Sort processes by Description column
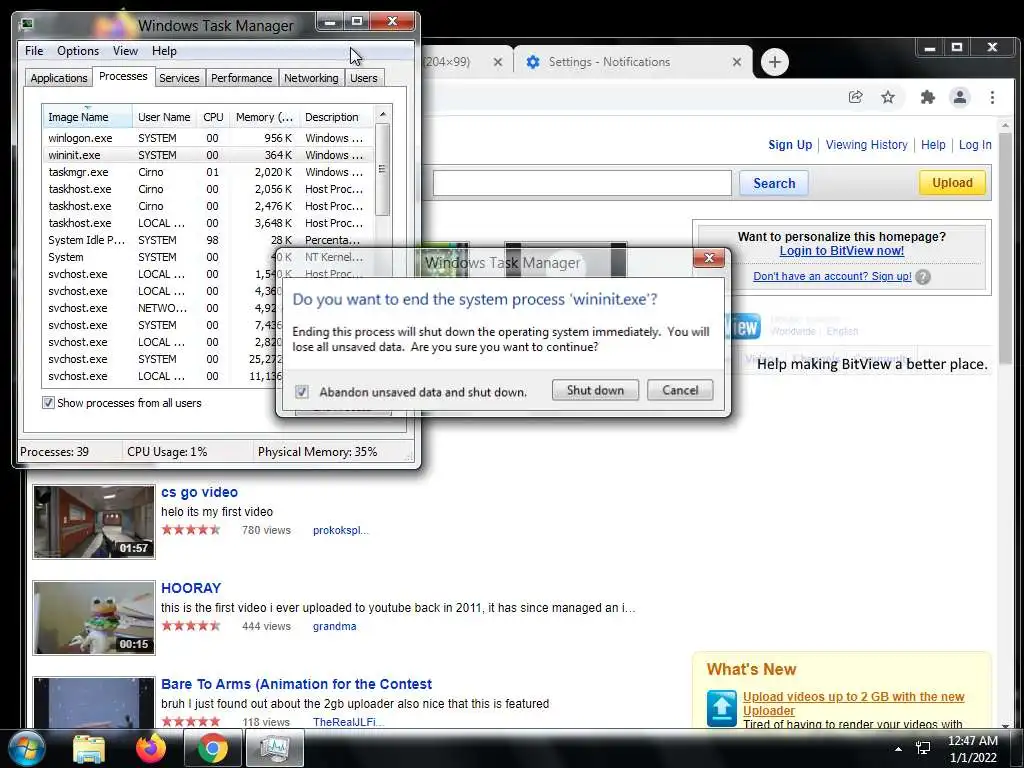This screenshot has width=1024, height=768. (x=336, y=117)
